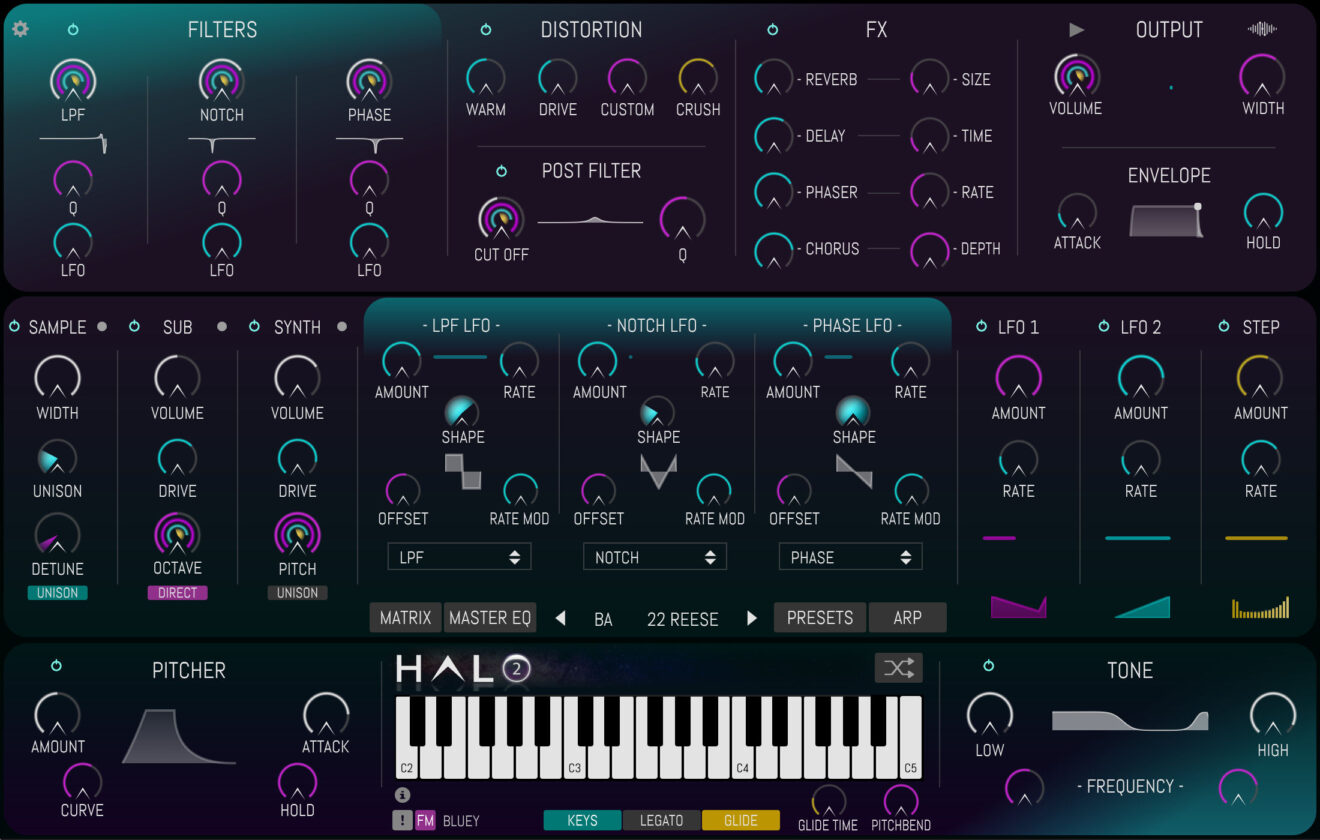Switch to the MATRIX view
Image resolution: width=1320 pixels, height=840 pixels.
tap(405, 617)
